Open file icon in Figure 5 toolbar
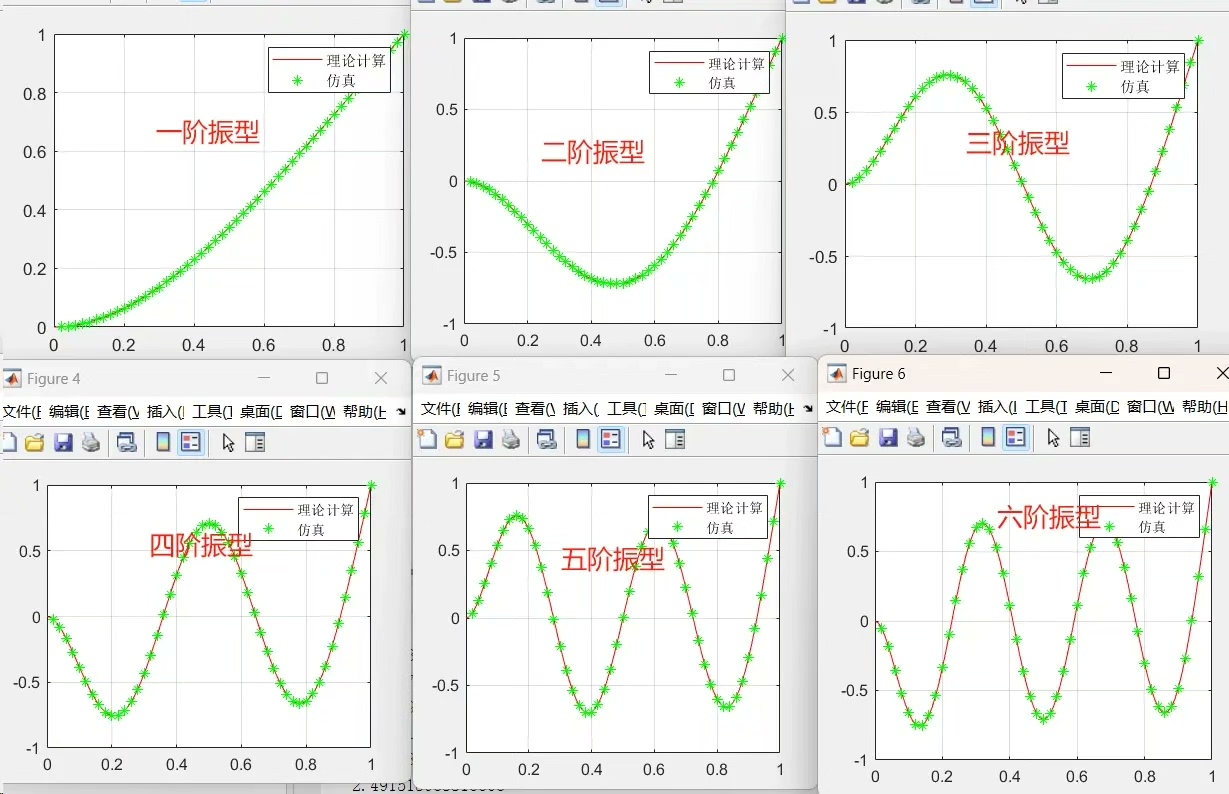The height and width of the screenshot is (794, 1229). 455,438
